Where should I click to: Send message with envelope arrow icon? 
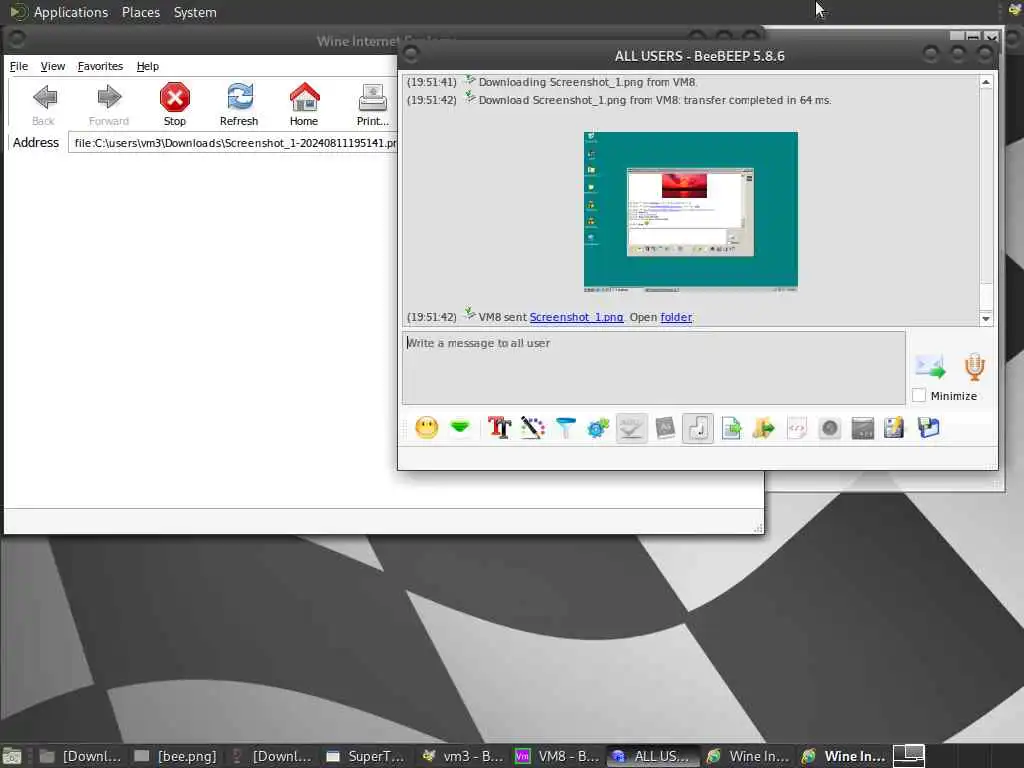931,366
